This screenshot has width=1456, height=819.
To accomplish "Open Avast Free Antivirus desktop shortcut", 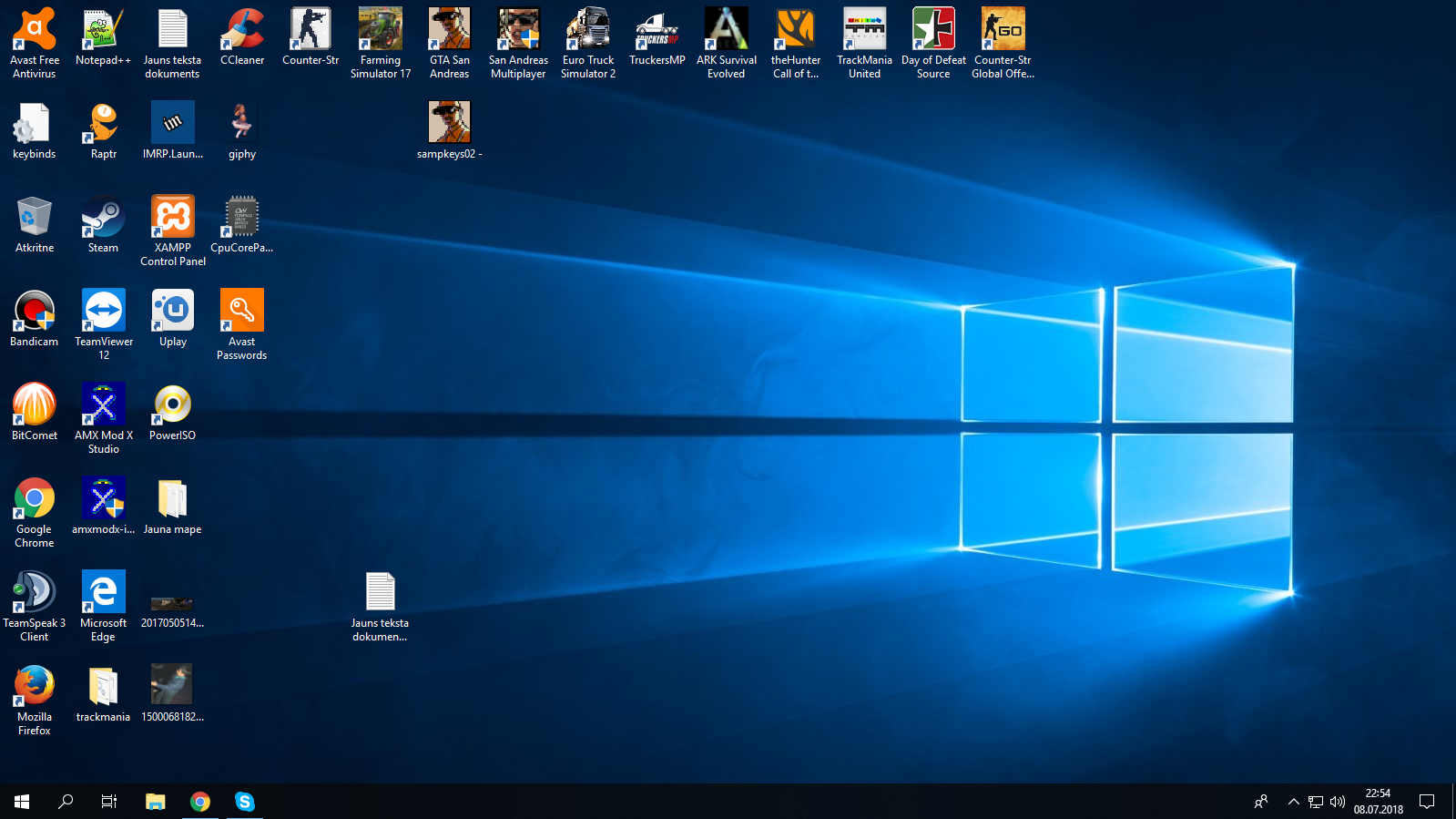I will click(35, 43).
